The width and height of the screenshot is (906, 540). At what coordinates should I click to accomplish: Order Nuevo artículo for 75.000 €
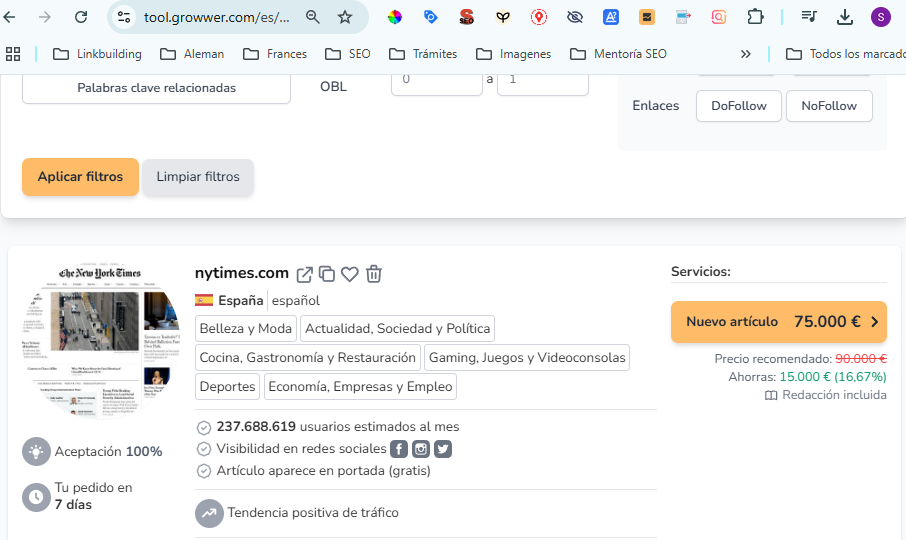point(778,322)
